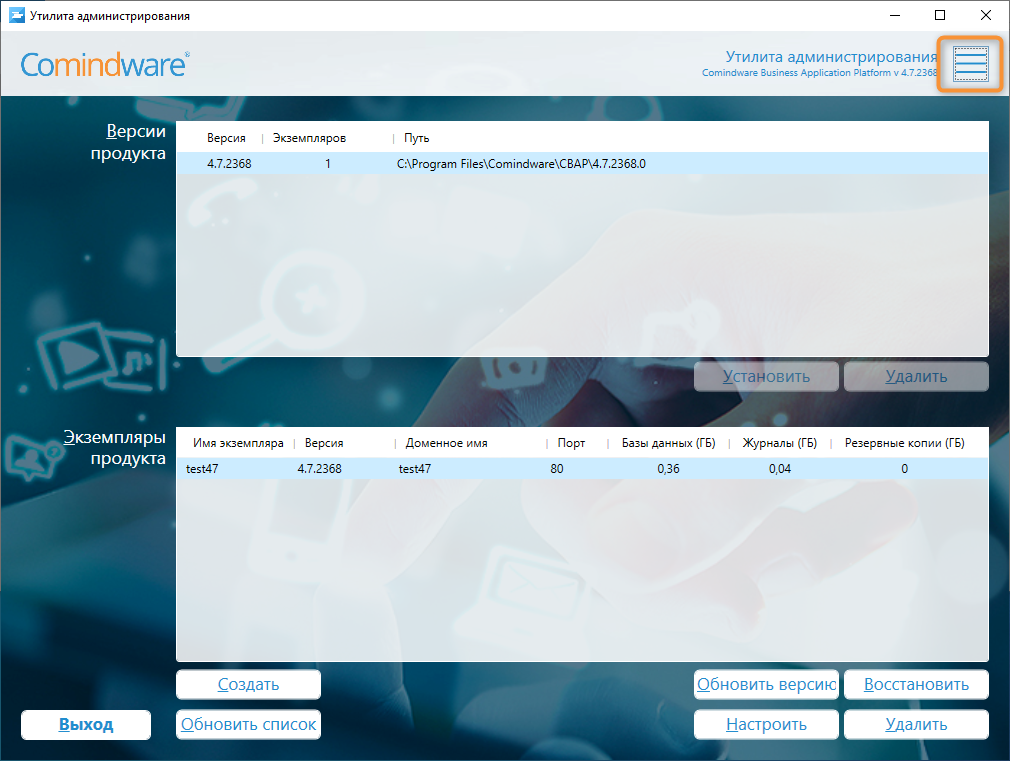Click logs size 0,04

click(x=779, y=468)
